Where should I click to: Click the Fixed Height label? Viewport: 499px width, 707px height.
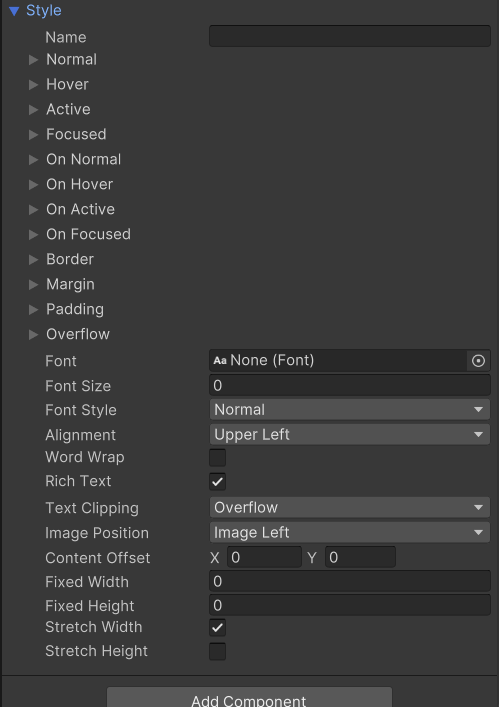click(x=90, y=606)
